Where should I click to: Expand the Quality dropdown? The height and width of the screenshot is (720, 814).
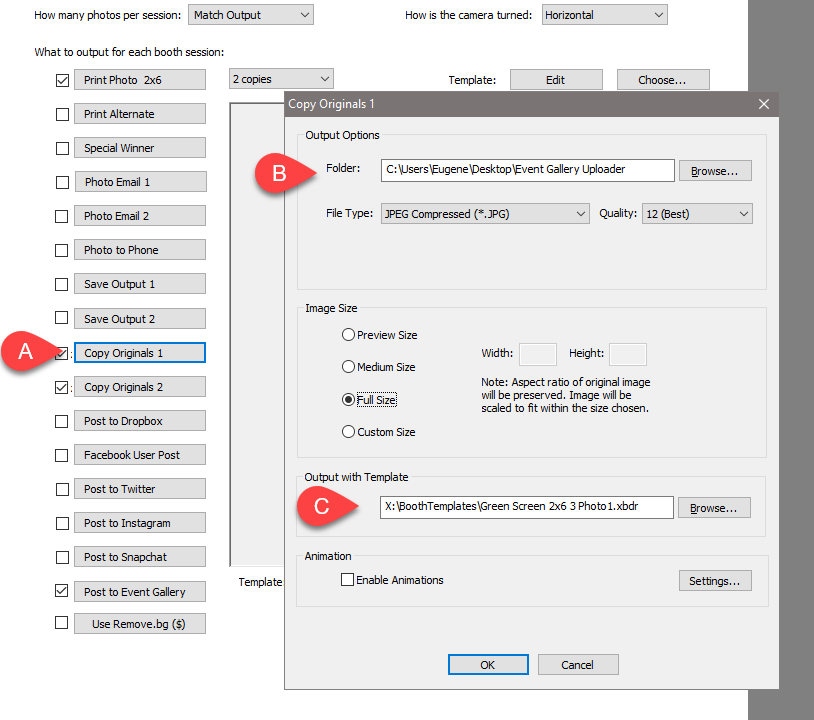tap(696, 213)
